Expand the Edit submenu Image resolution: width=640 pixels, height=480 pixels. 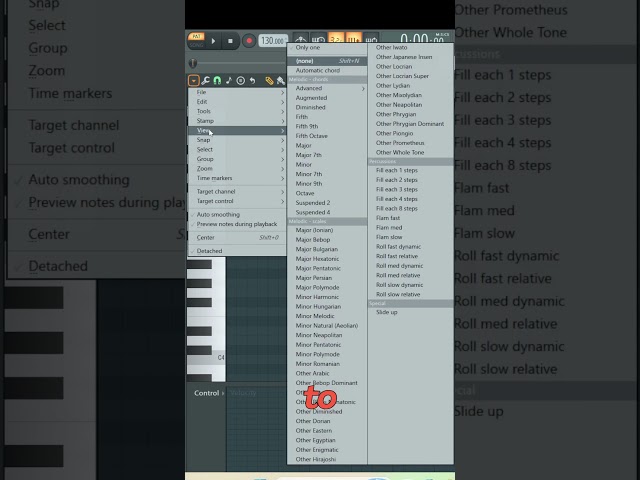[x=237, y=102]
